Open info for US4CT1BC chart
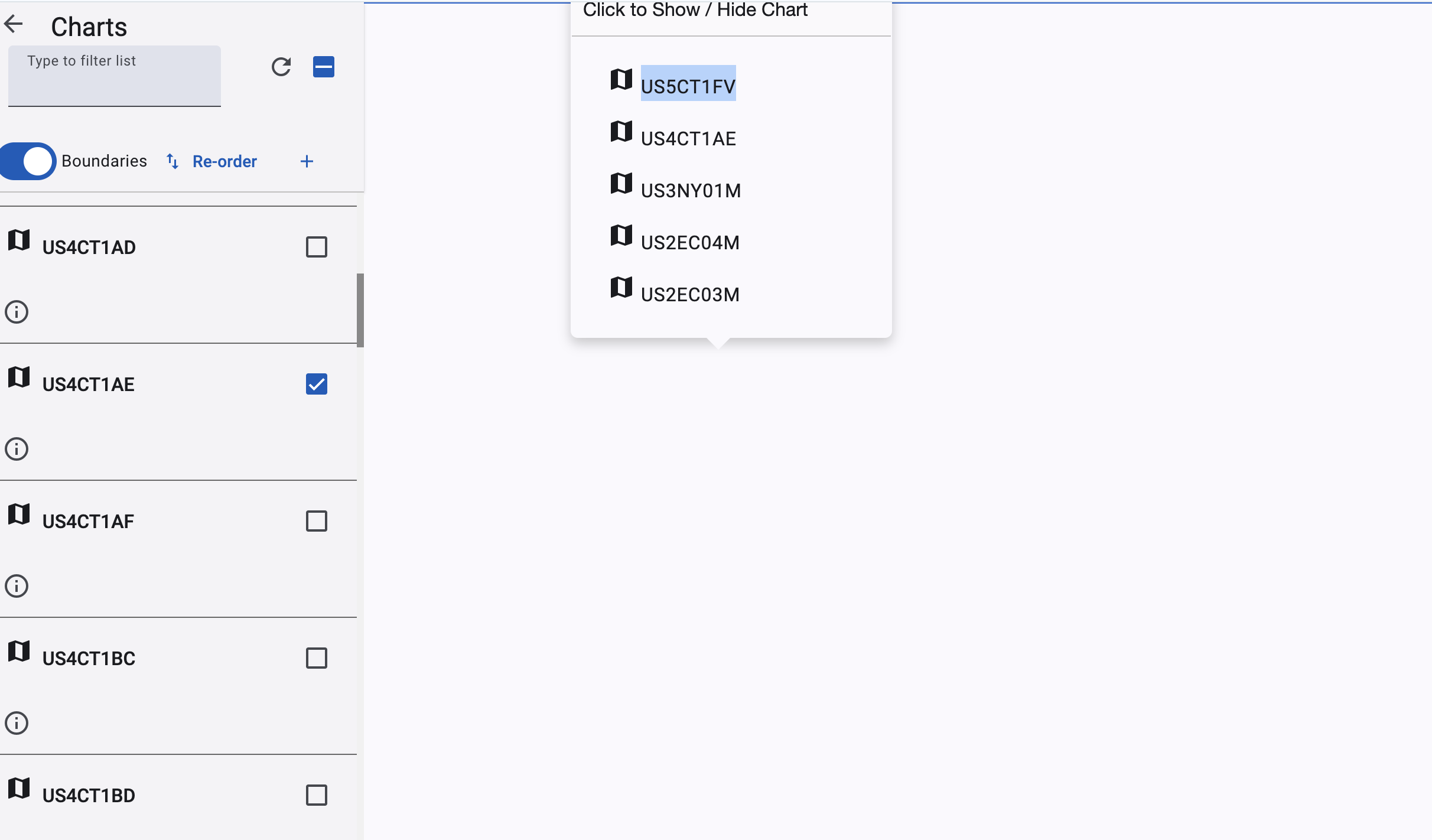Viewport: 1432px width, 840px height. coord(17,723)
